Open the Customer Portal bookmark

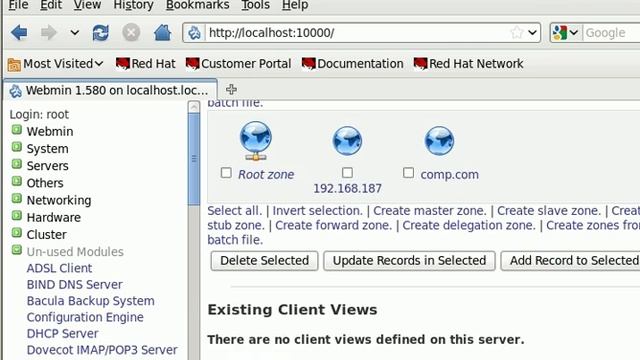pos(238,64)
